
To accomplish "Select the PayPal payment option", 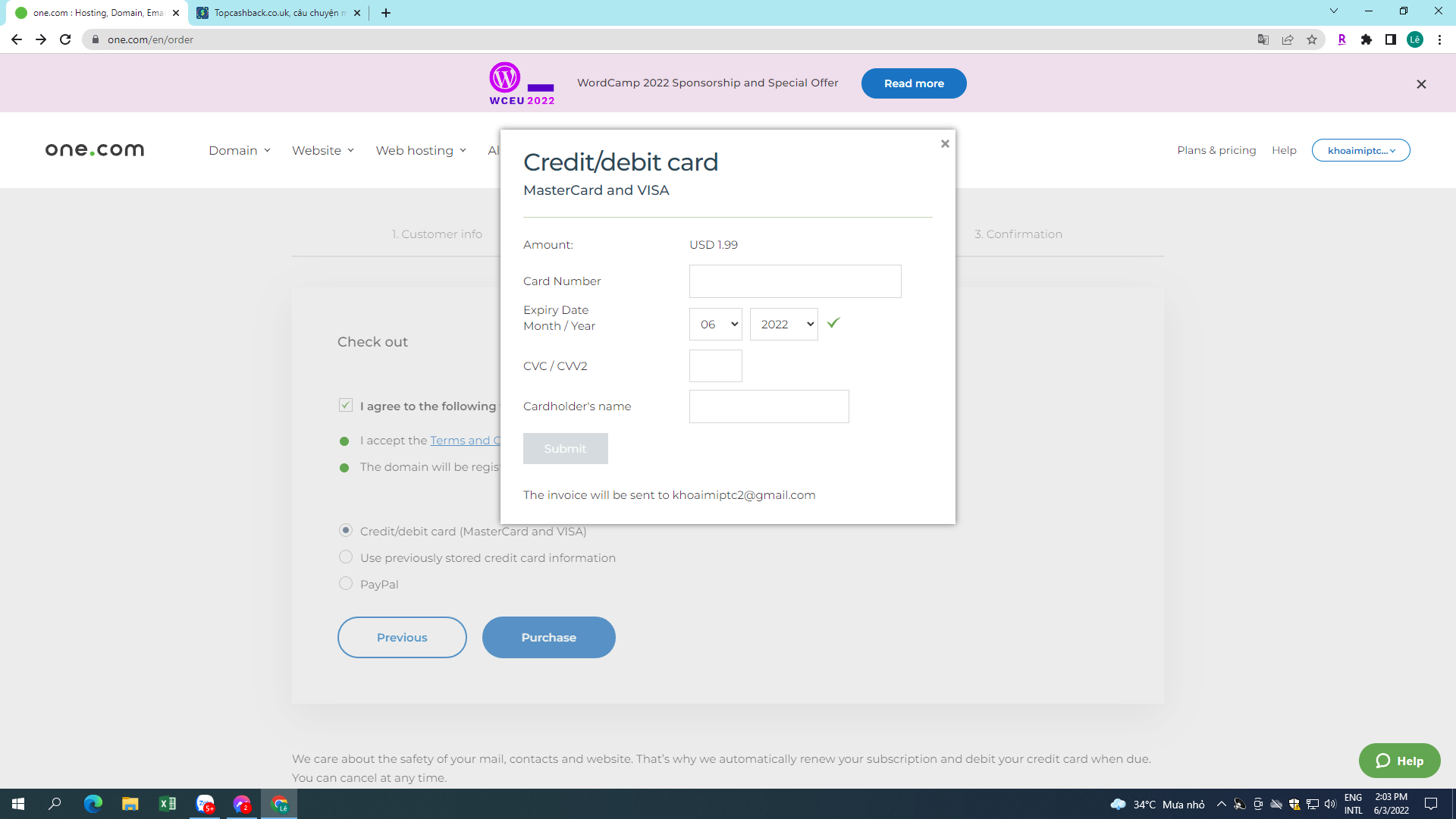I will click(x=346, y=584).
